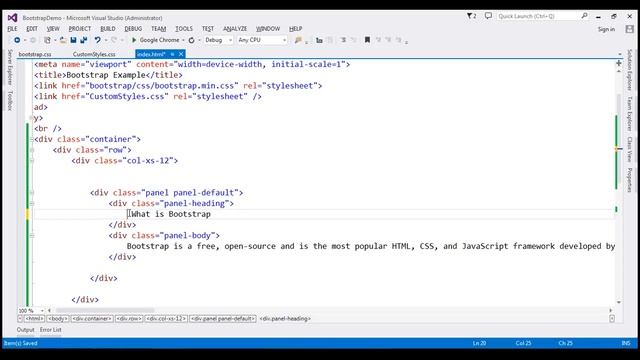
Task: Click the Open File folder icon
Action: coord(63,40)
